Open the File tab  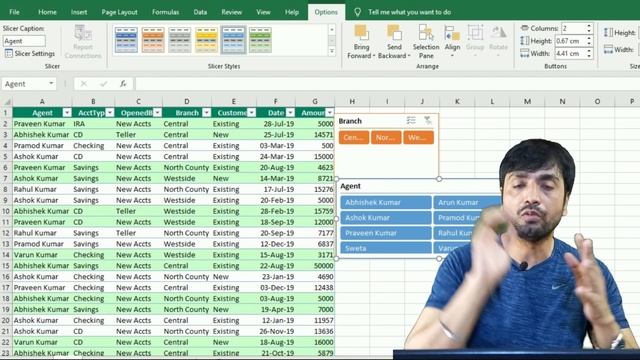click(14, 12)
